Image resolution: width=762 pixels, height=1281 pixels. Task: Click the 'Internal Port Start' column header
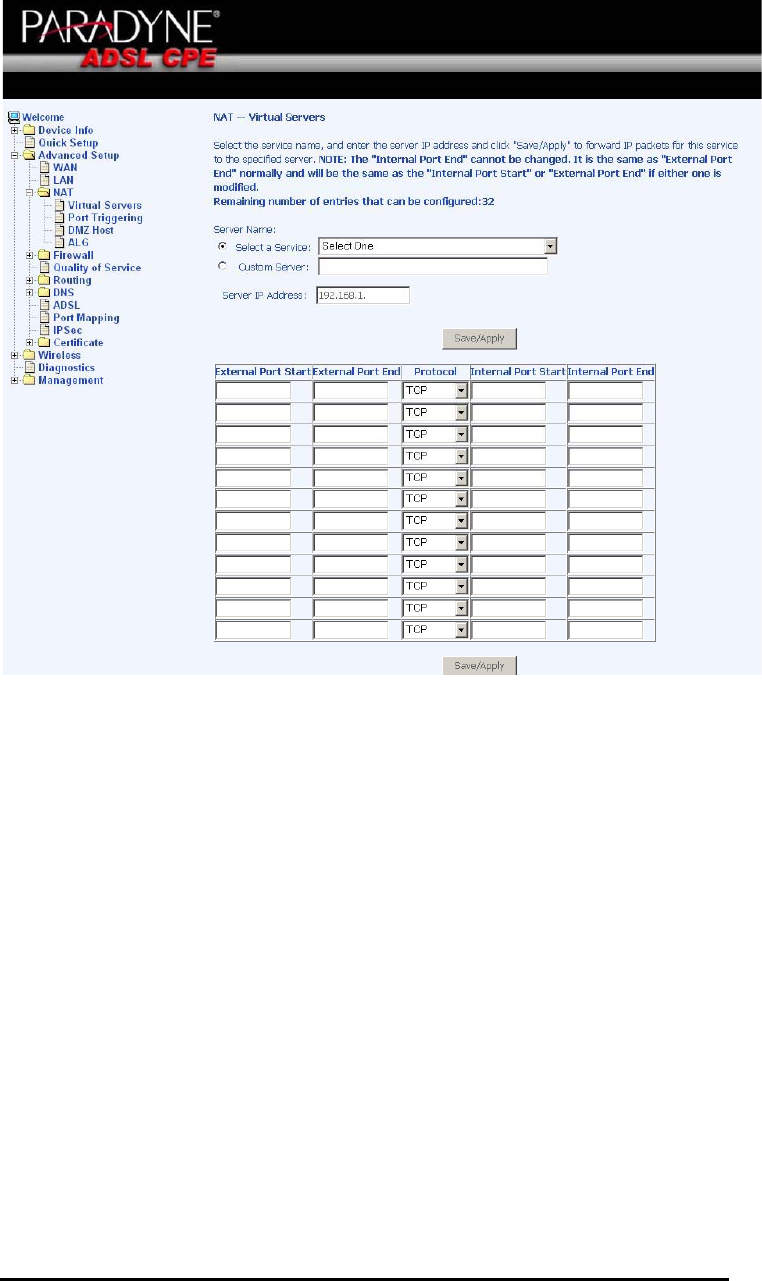click(518, 371)
